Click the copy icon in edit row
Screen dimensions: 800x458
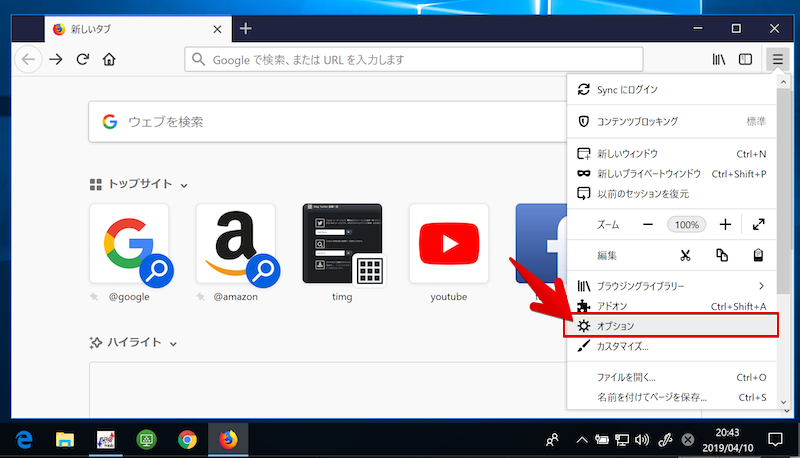pos(722,255)
